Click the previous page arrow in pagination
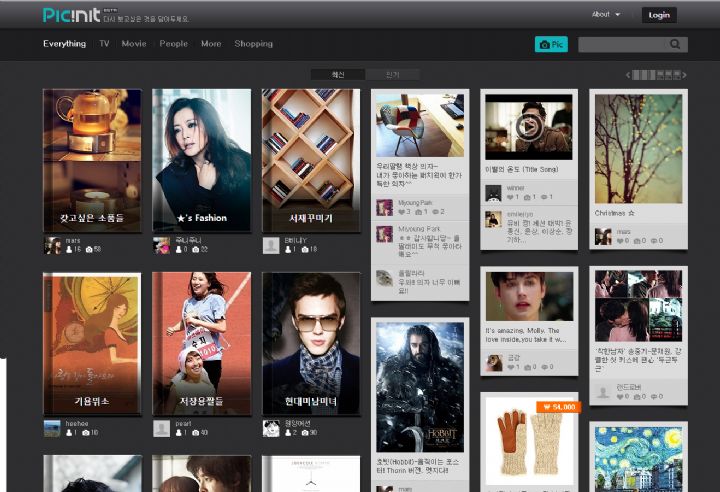720x492 pixels. click(629, 75)
